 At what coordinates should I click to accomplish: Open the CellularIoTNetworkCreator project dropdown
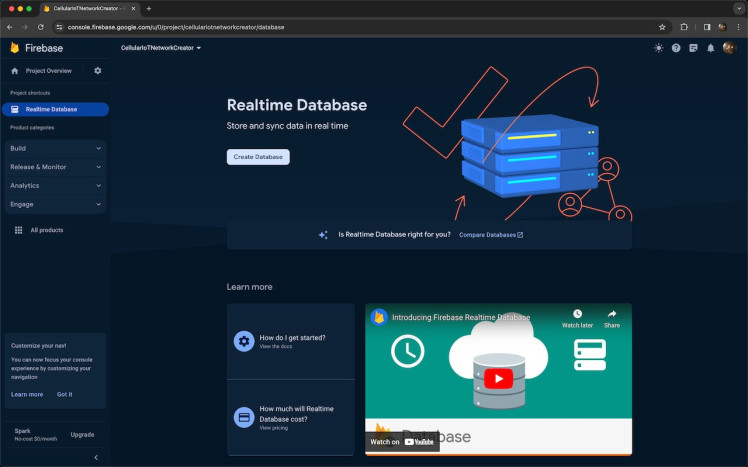pyautogui.click(x=161, y=48)
